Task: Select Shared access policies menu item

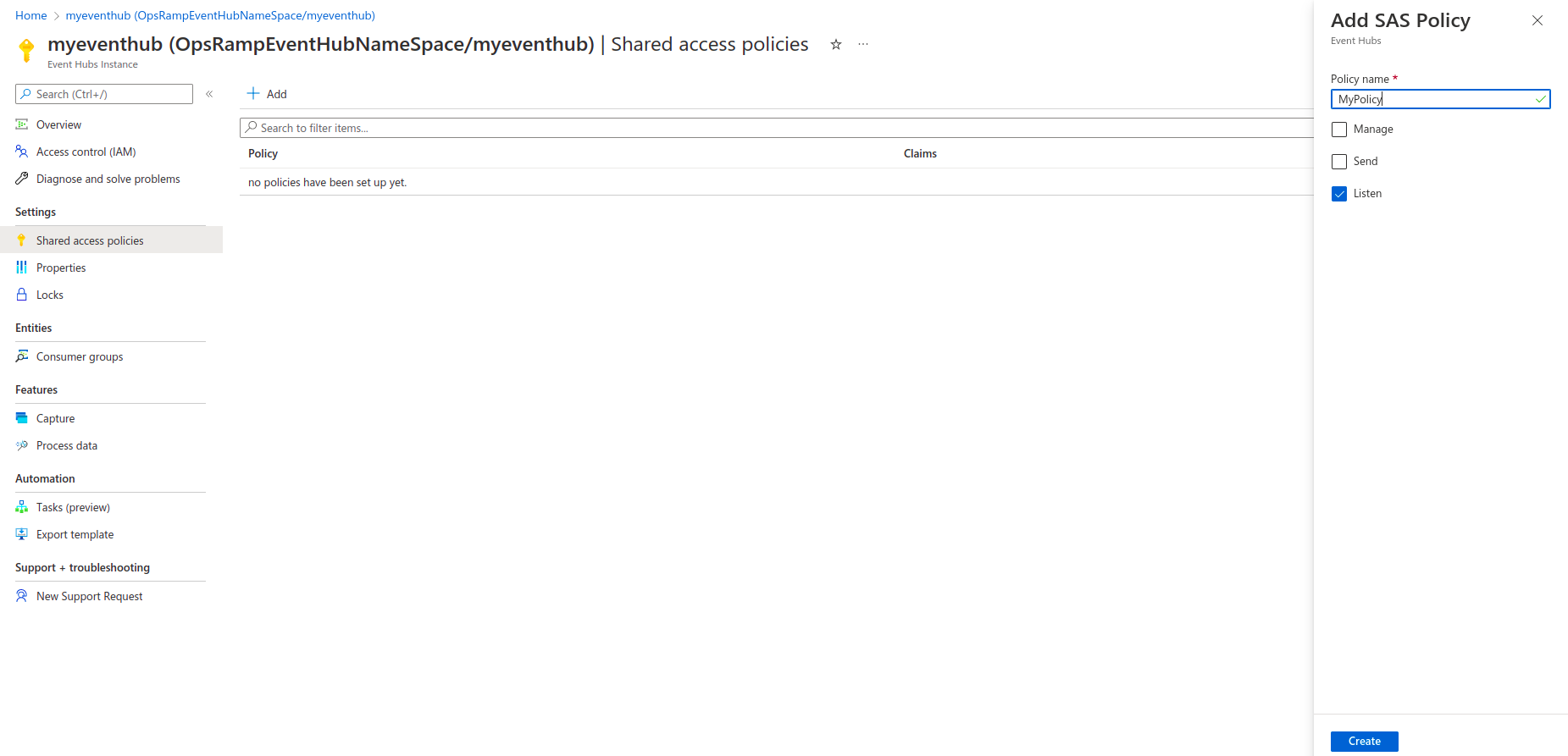Action: pyautogui.click(x=111, y=240)
